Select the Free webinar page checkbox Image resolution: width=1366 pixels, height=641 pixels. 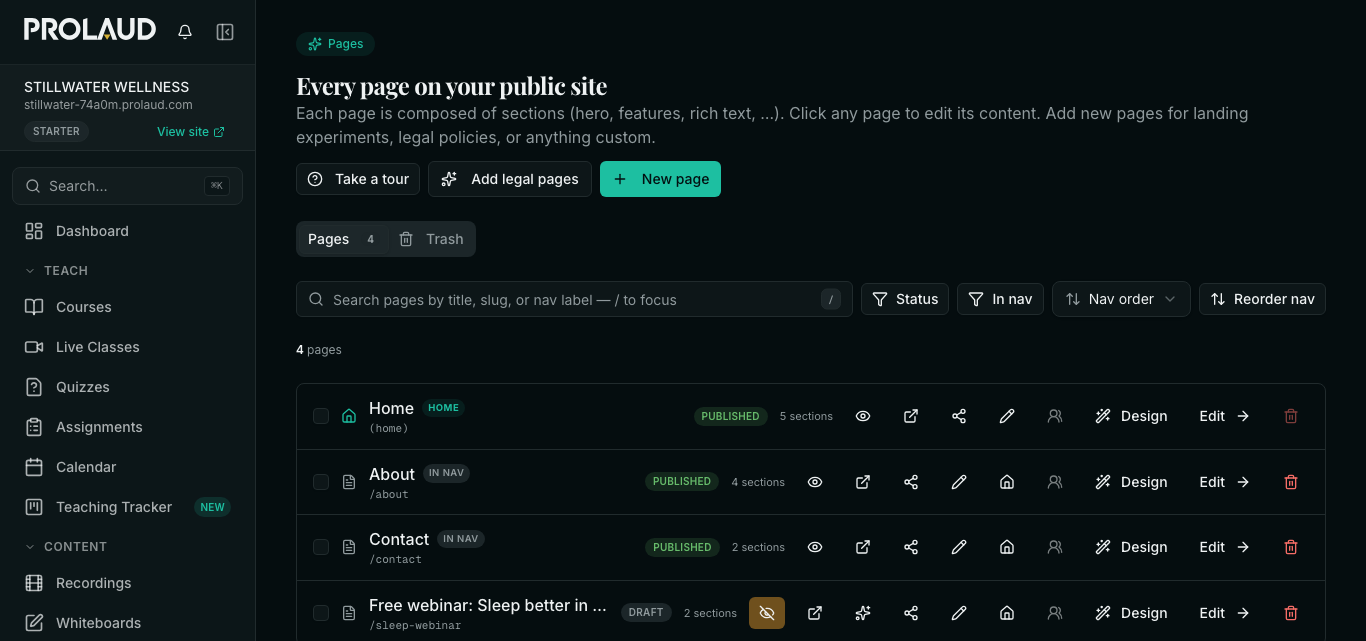(x=321, y=613)
